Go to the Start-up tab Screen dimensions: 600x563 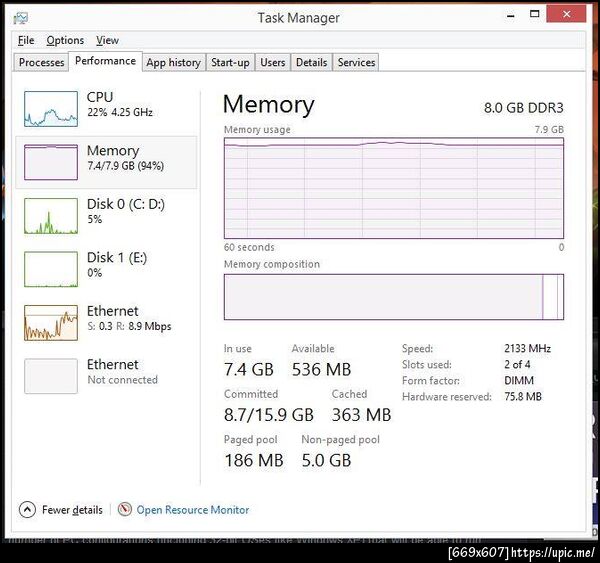pos(230,62)
